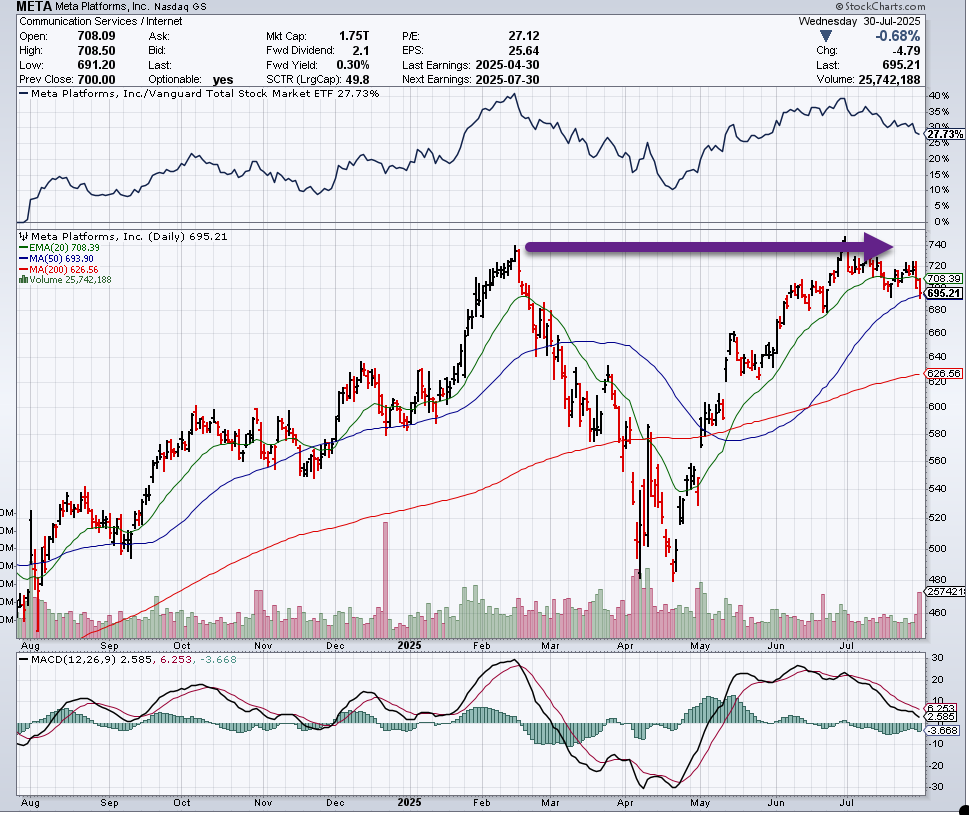Click the Open price value 708.09
This screenshot has width=969, height=815.
click(x=96, y=36)
